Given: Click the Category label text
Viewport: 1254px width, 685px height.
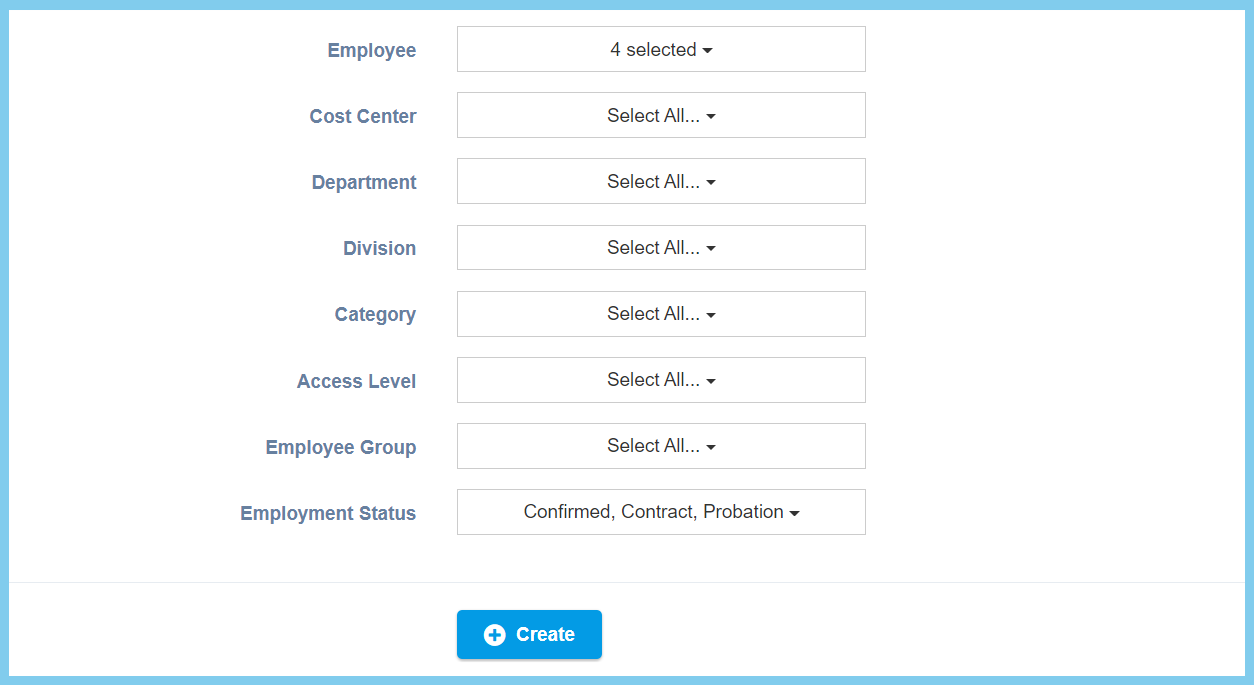Looking at the screenshot, I should tap(375, 314).
